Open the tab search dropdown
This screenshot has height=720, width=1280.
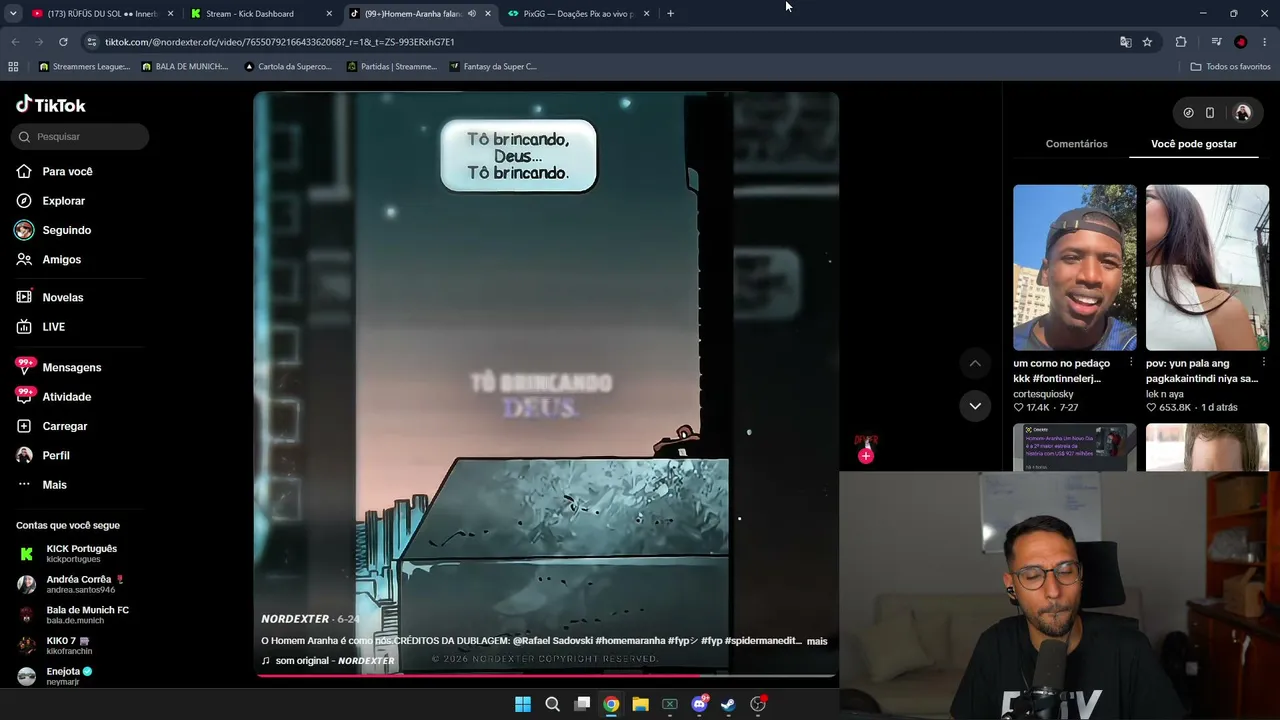pyautogui.click(x=12, y=14)
